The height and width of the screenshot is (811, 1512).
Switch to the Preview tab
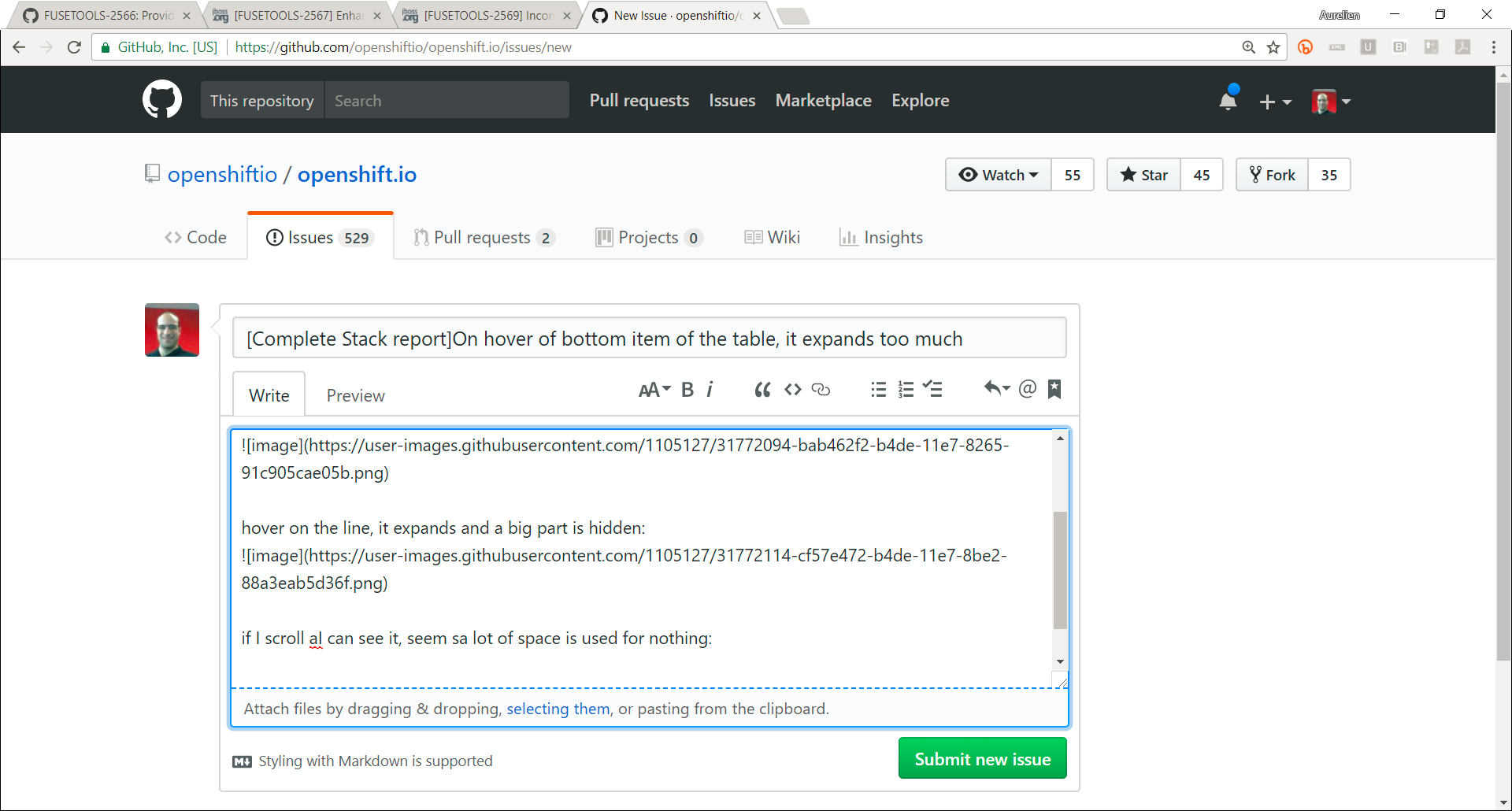[355, 394]
